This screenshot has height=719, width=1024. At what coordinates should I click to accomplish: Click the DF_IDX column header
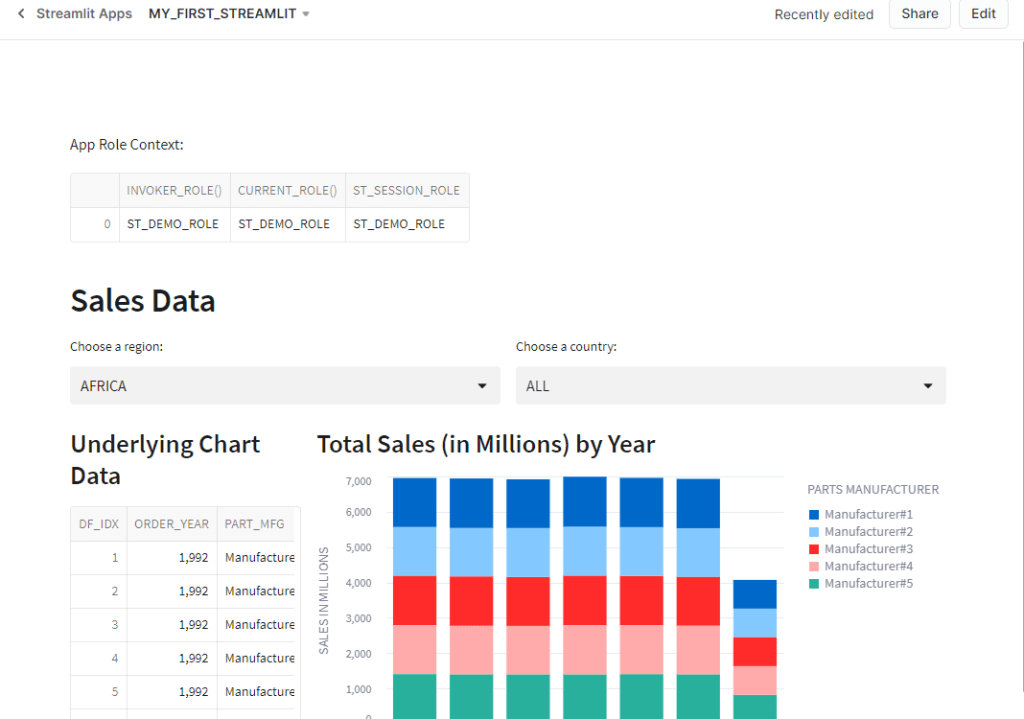(x=98, y=524)
